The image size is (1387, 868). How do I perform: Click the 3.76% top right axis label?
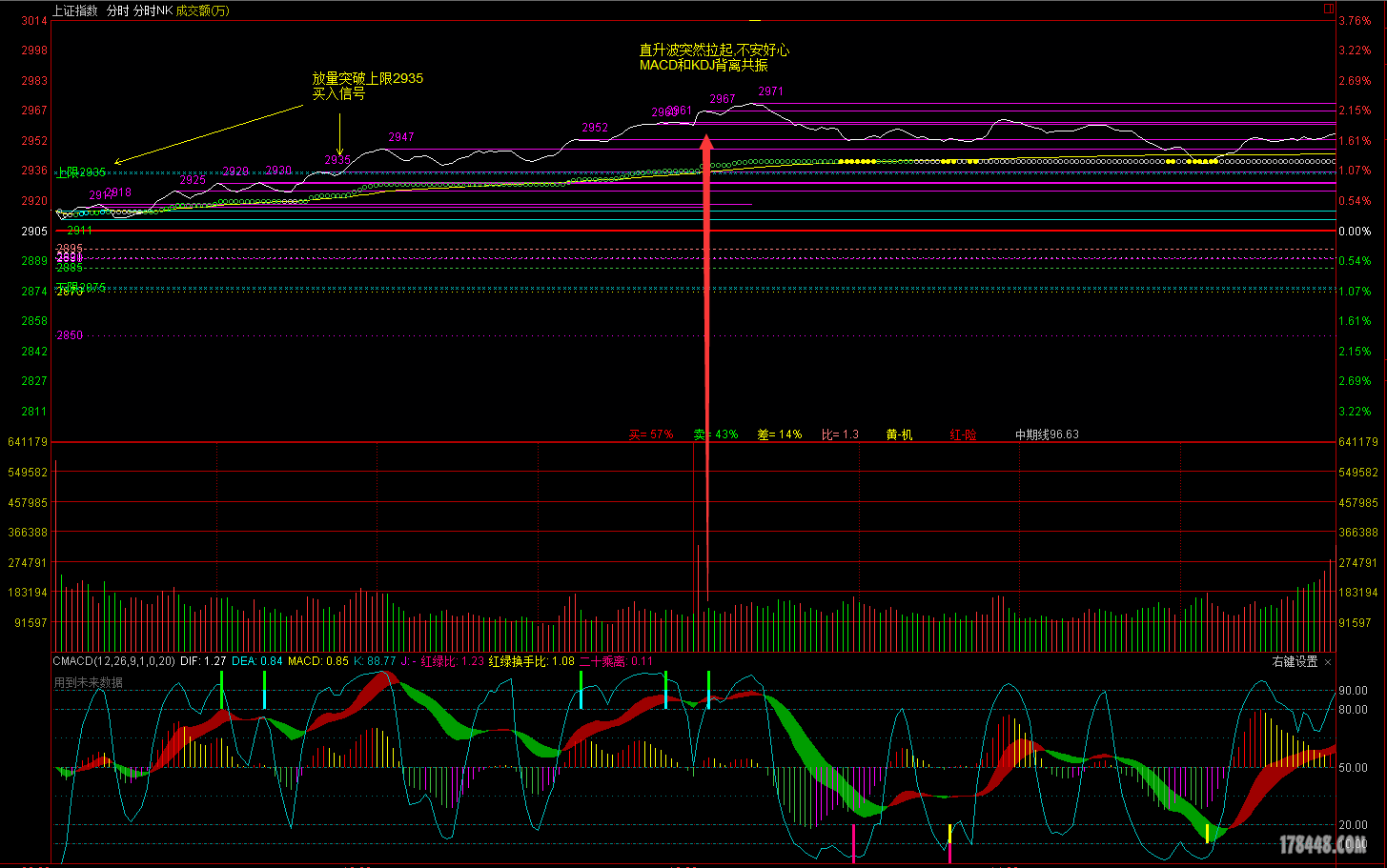point(1355,21)
